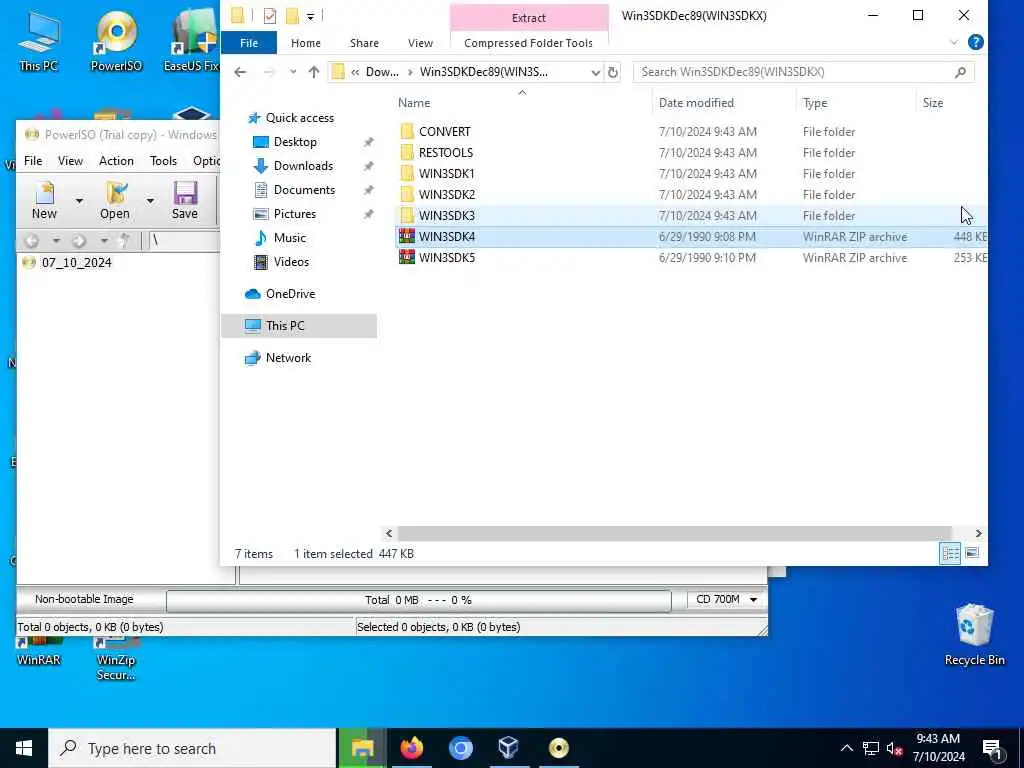1024x768 pixels.
Task: Select Documents in navigation pane
Action: click(x=304, y=190)
